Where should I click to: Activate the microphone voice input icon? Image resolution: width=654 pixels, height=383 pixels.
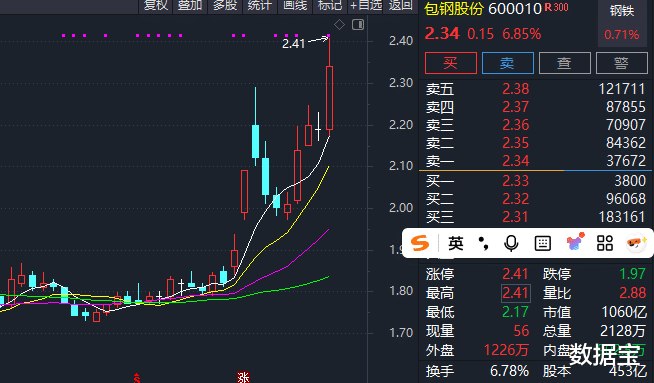pyautogui.click(x=511, y=243)
